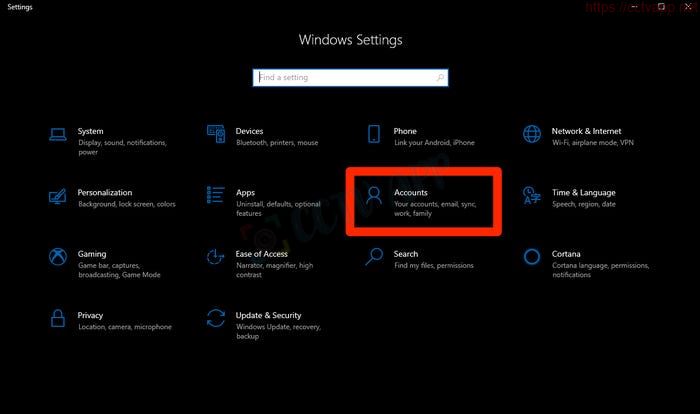
Task: Click the Personalization paintbrush icon
Action: [x=58, y=195]
